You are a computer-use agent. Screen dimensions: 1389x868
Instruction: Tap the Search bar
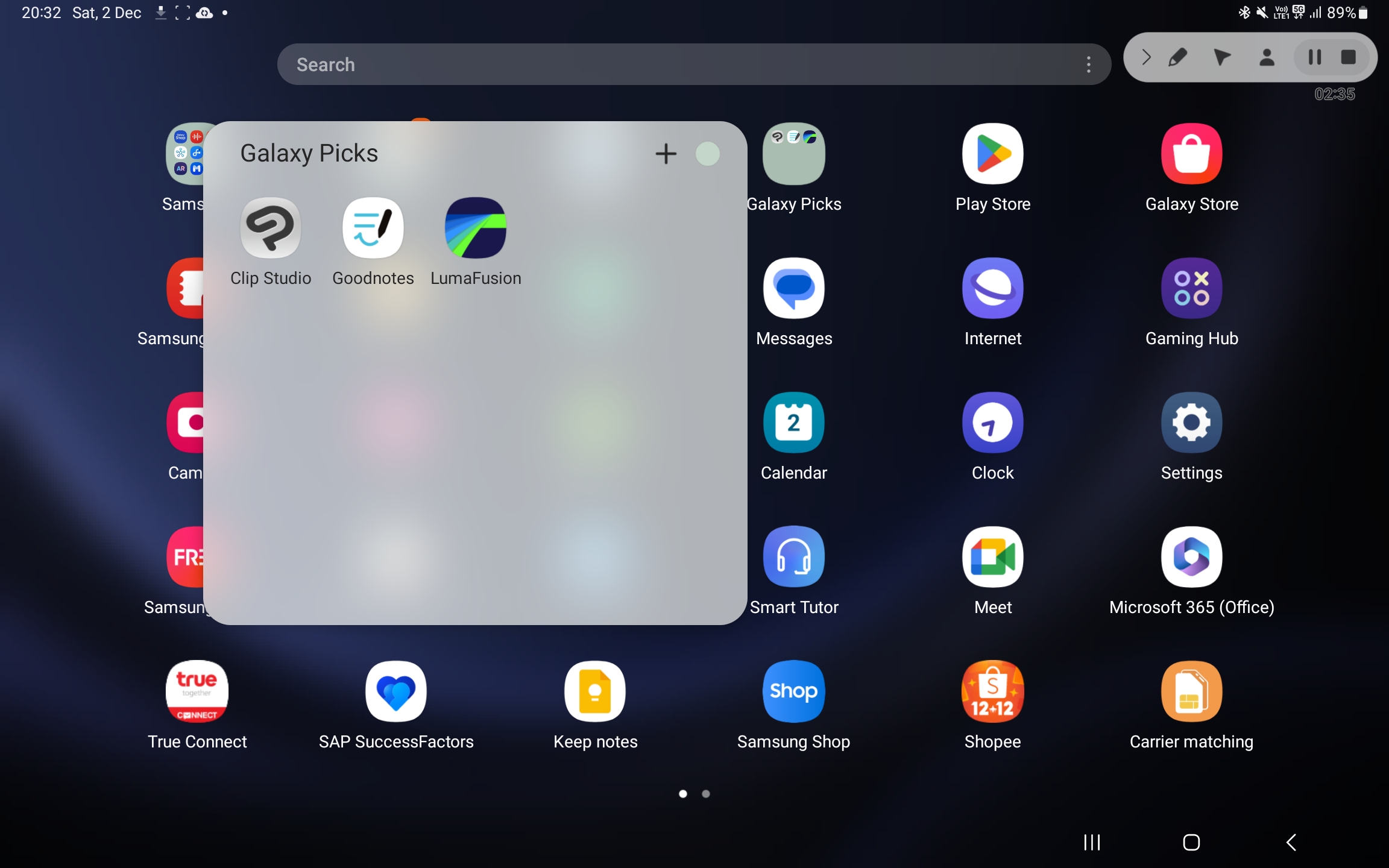tap(694, 64)
